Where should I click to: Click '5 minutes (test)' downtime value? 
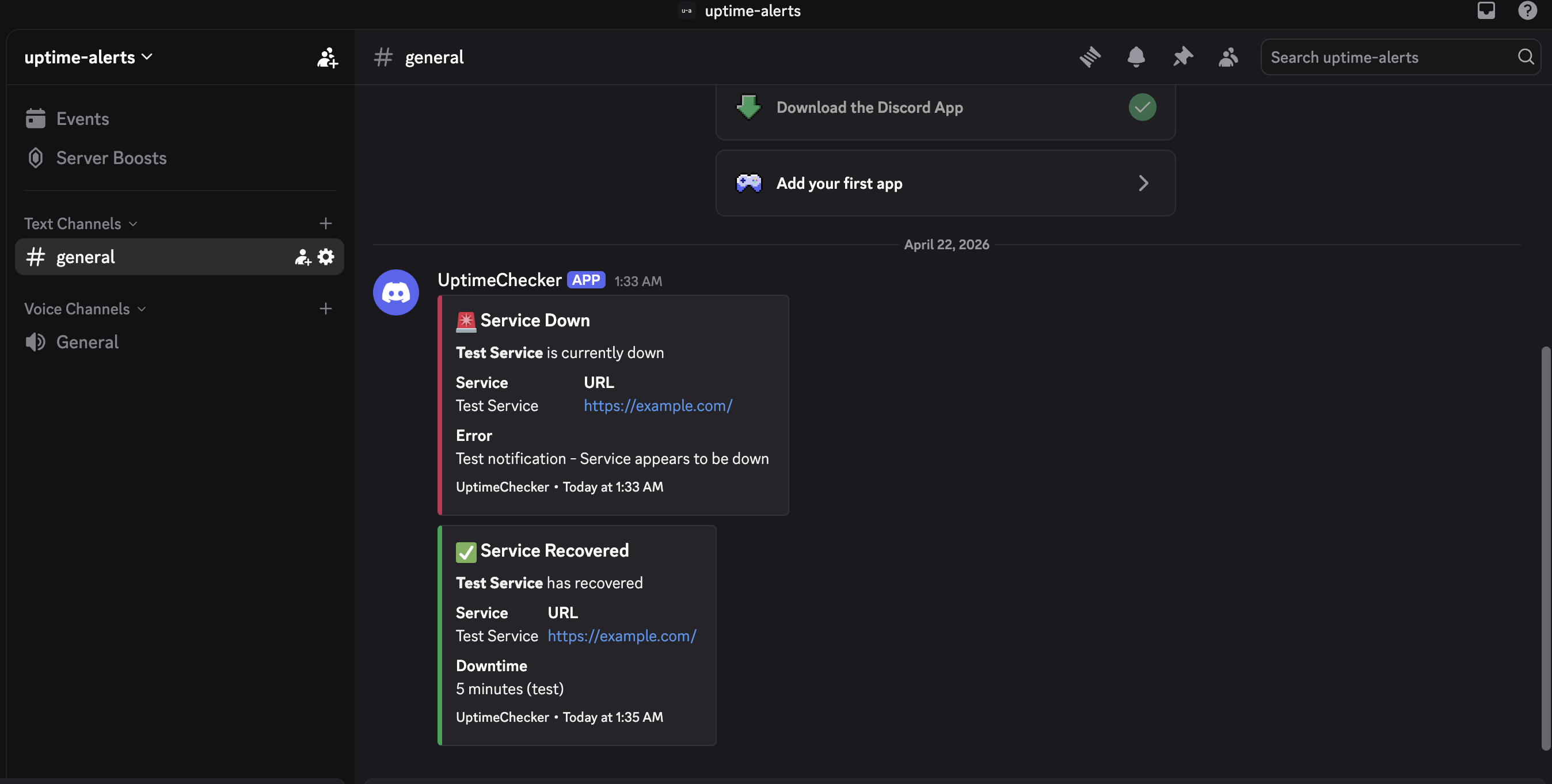click(x=509, y=690)
